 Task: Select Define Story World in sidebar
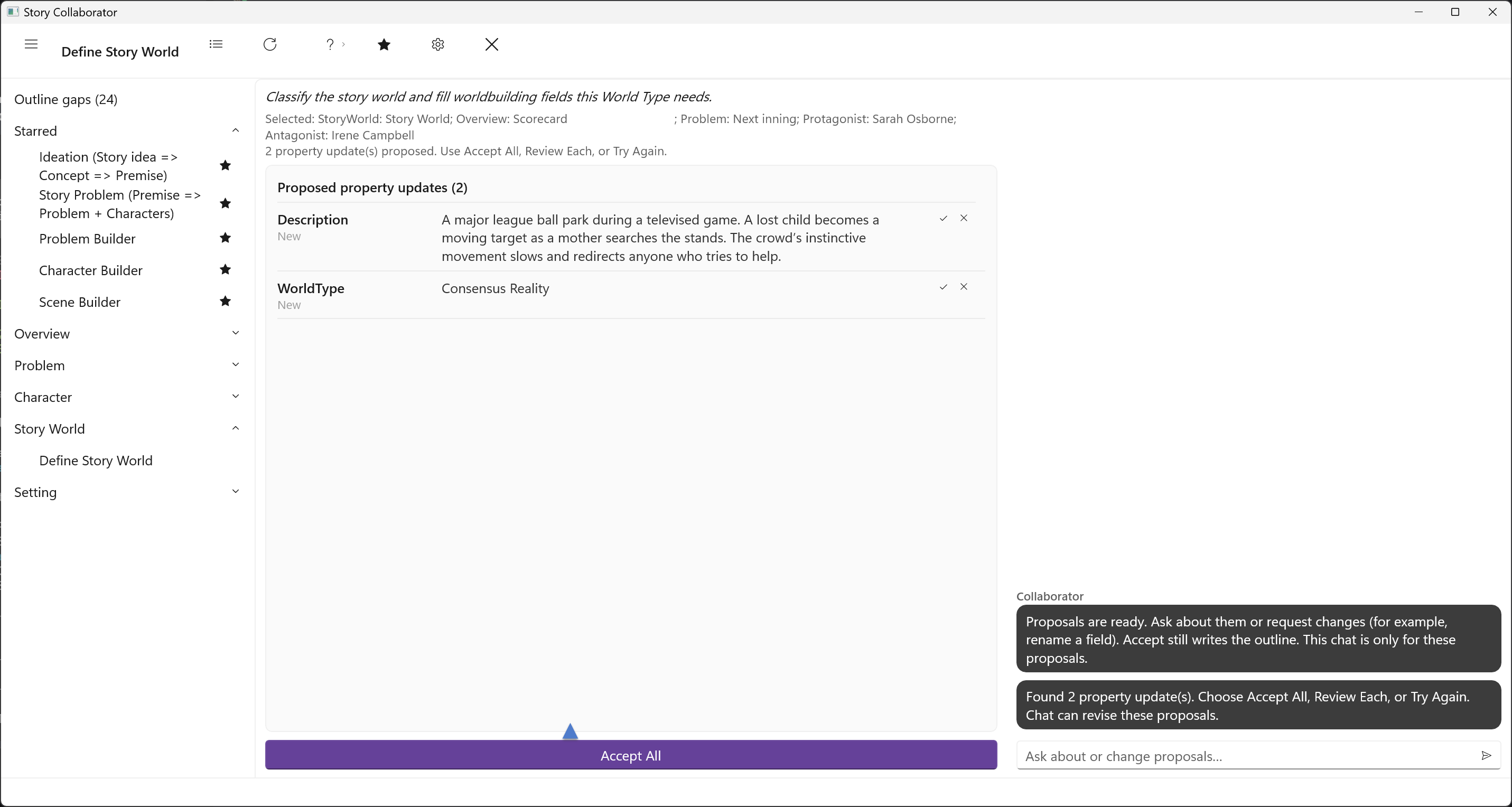pos(96,461)
